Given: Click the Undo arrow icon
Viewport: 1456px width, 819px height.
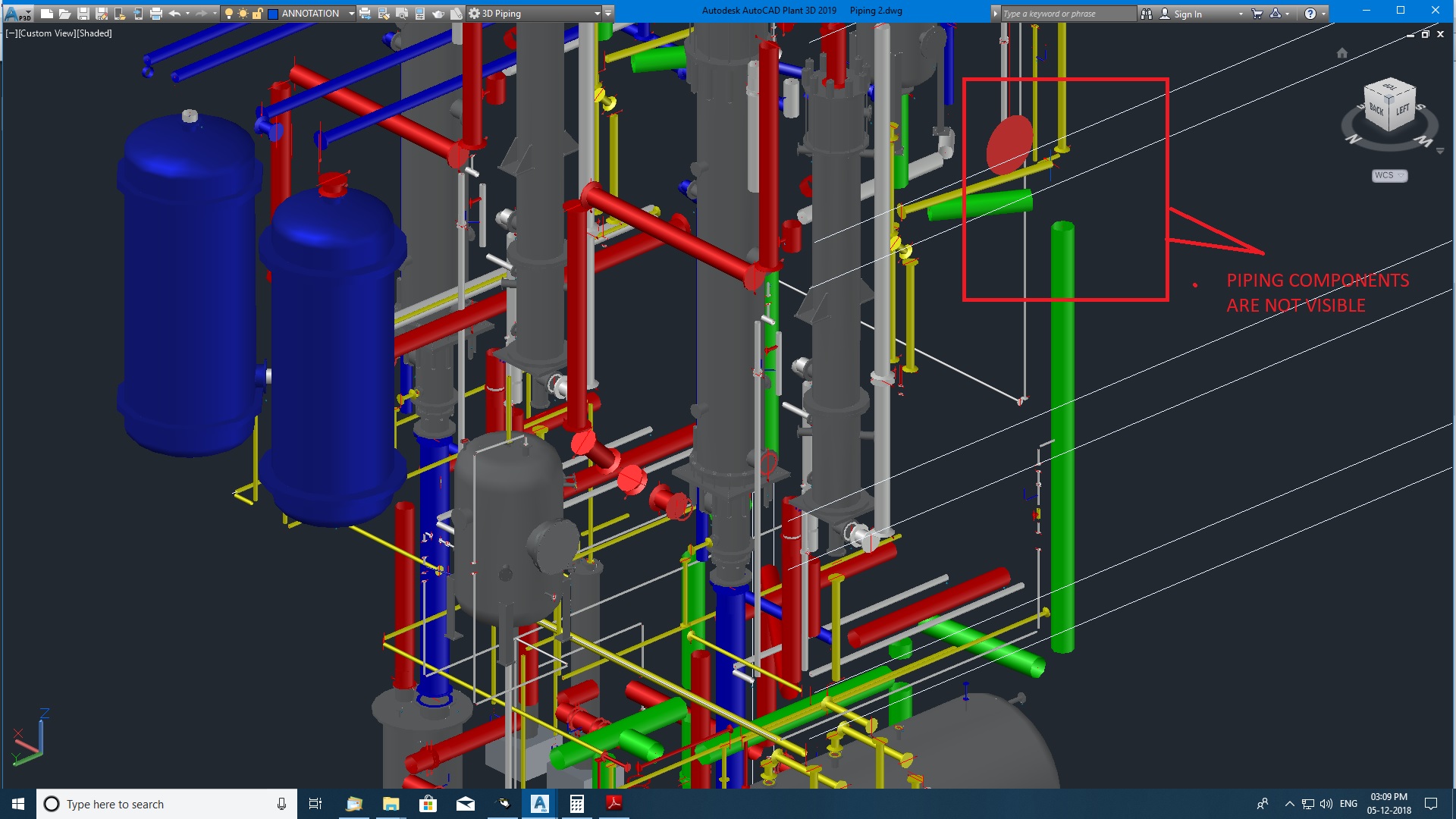Looking at the screenshot, I should point(174,14).
